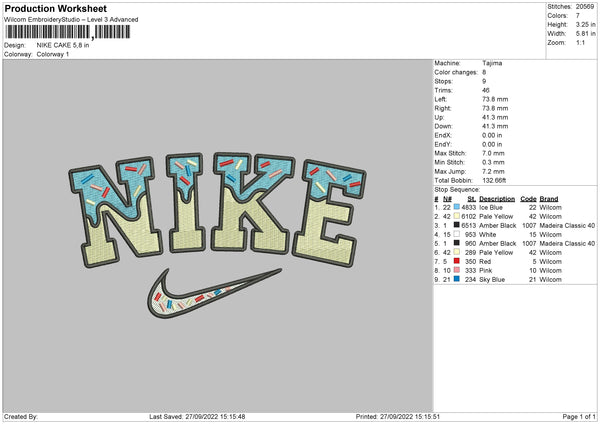The height and width of the screenshot is (424, 600).
Task: Click the Max Jump value 7.2 mm
Action: pos(493,171)
